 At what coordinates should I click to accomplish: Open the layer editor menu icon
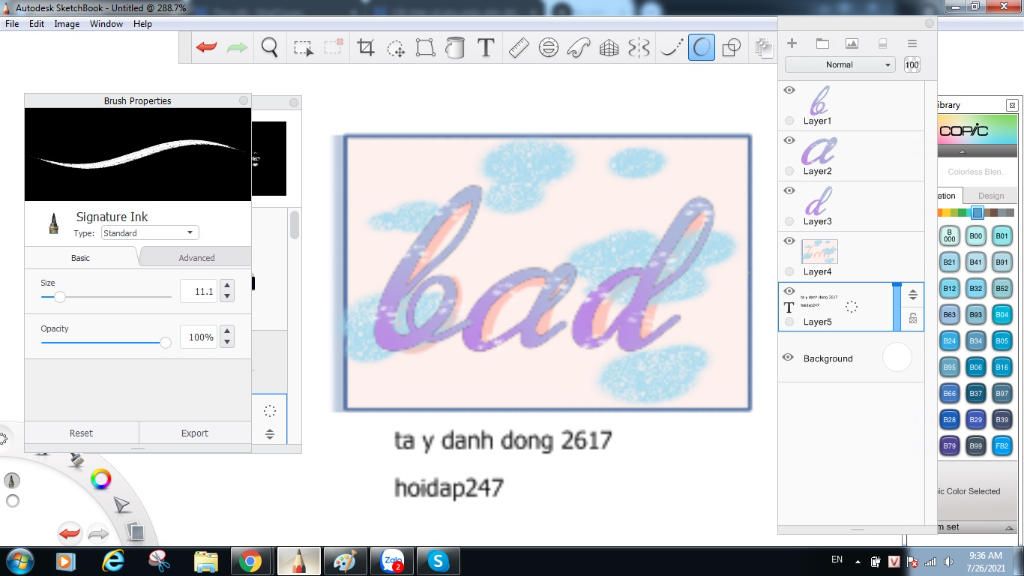tap(912, 44)
